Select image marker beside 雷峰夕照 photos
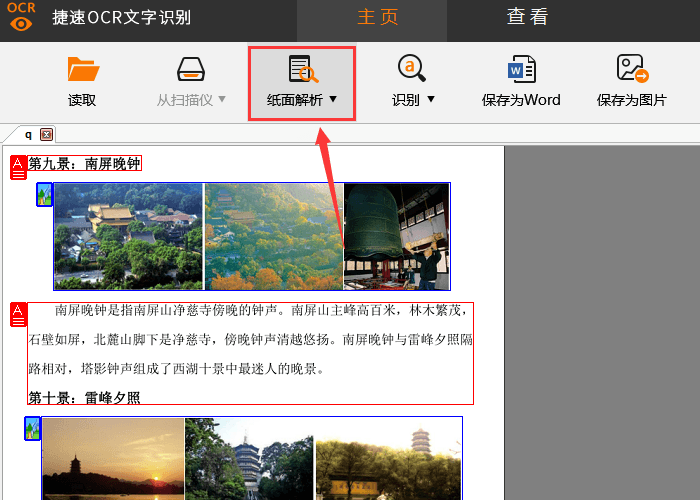This screenshot has height=500, width=700. tap(32, 429)
